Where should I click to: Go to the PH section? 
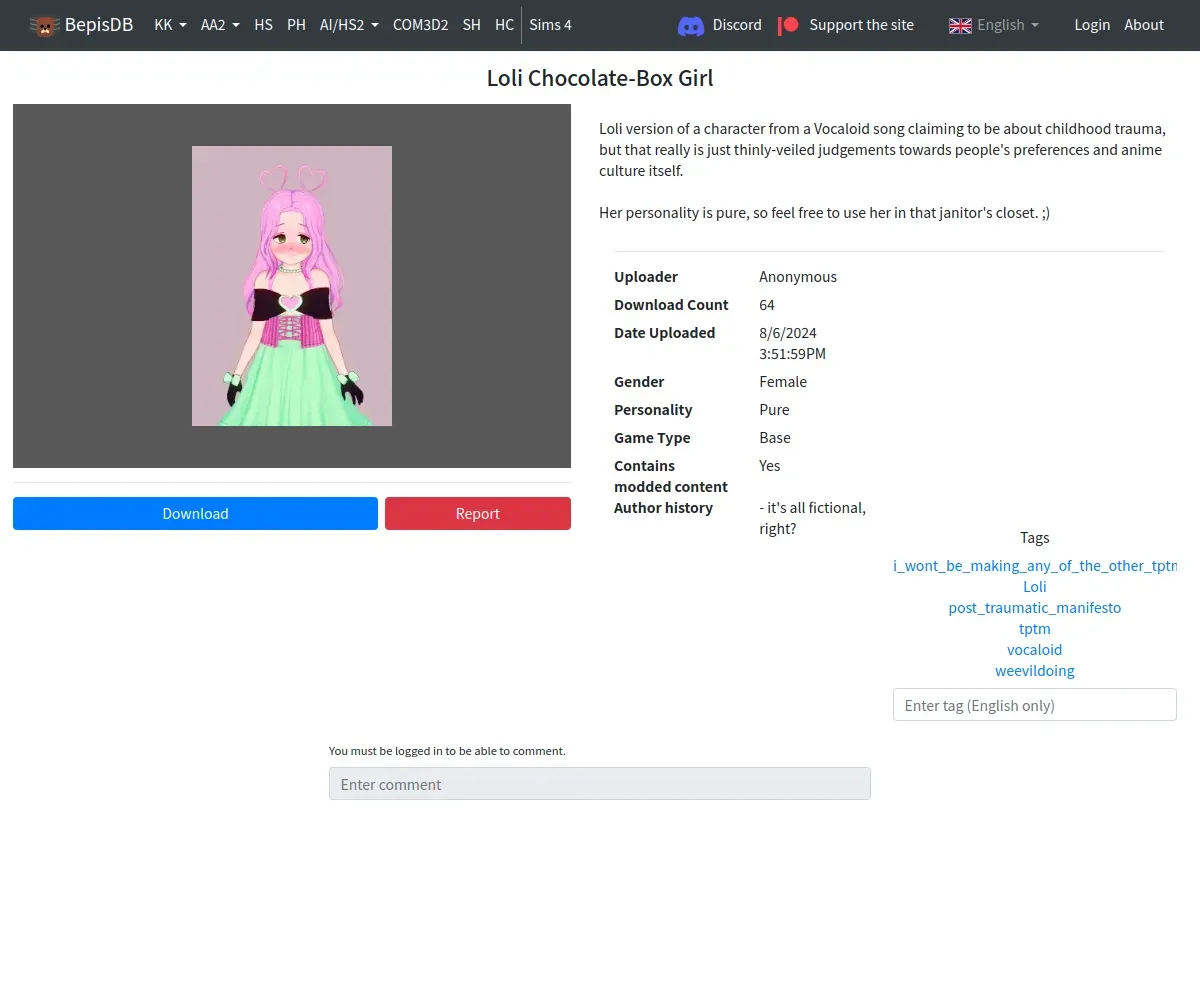(x=296, y=25)
